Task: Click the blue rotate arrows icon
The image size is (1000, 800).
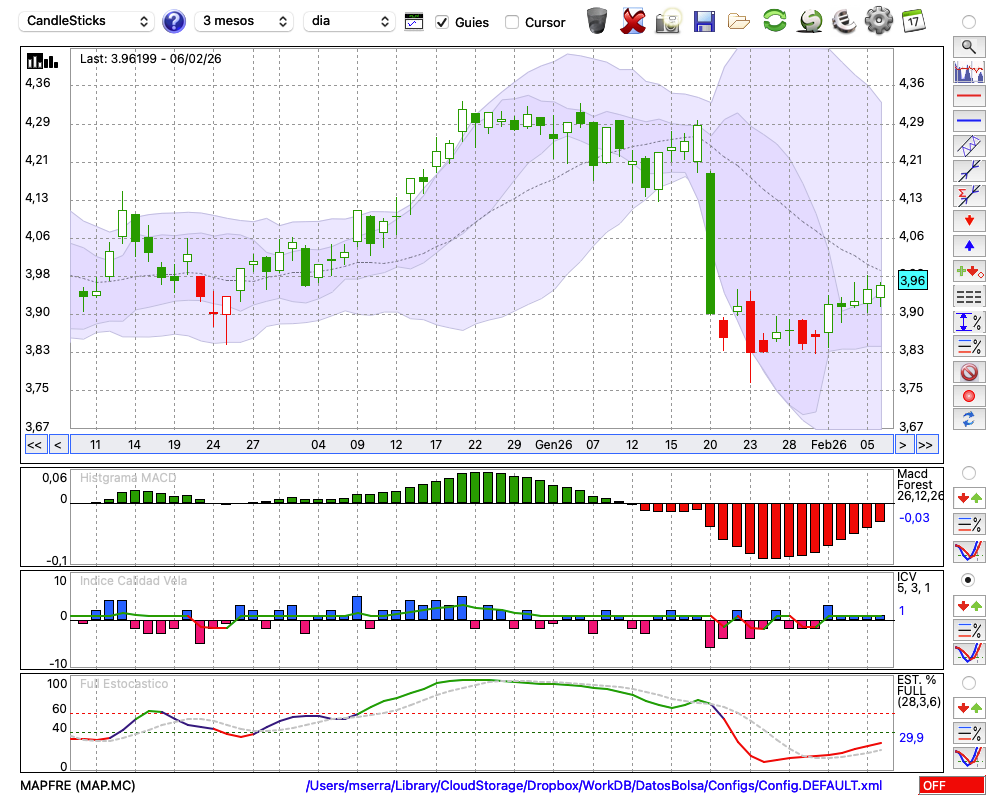Action: [x=969, y=419]
